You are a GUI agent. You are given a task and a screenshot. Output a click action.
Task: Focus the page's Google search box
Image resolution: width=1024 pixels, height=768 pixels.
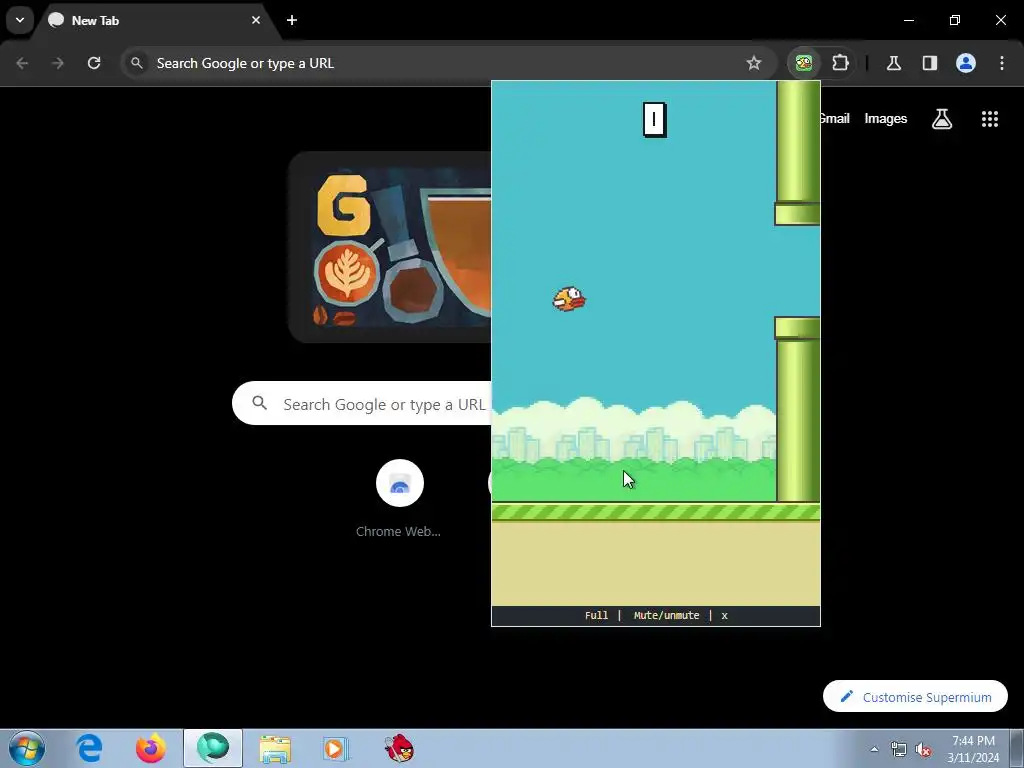[362, 404]
